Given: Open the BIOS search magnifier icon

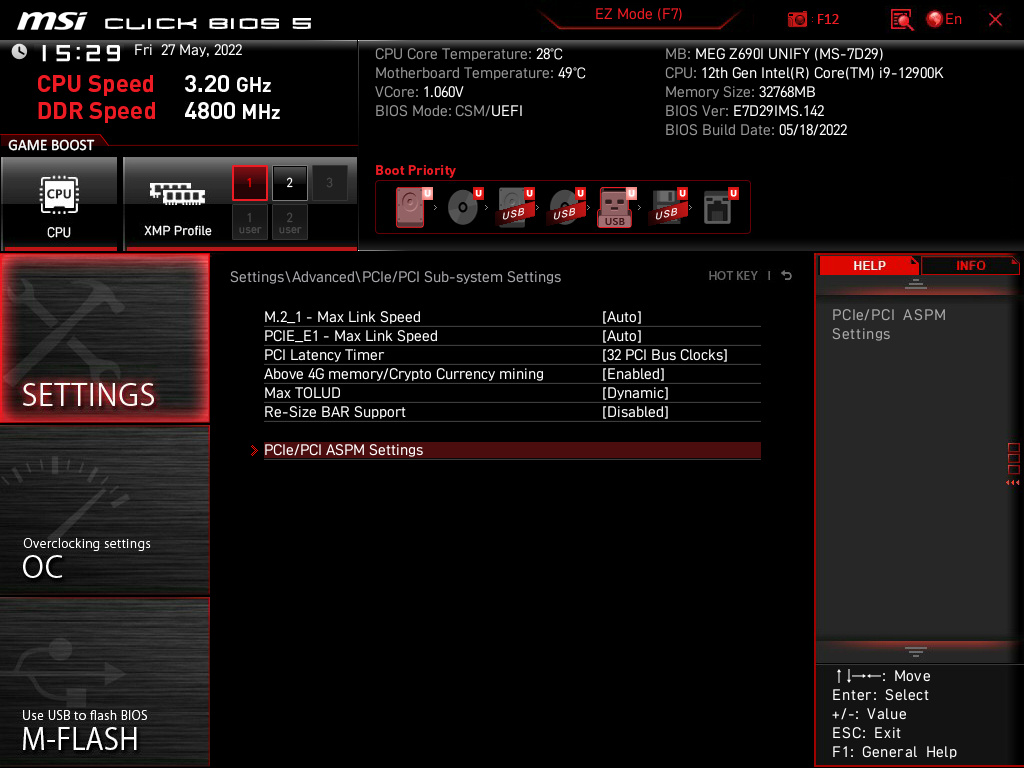Looking at the screenshot, I should pos(901,20).
